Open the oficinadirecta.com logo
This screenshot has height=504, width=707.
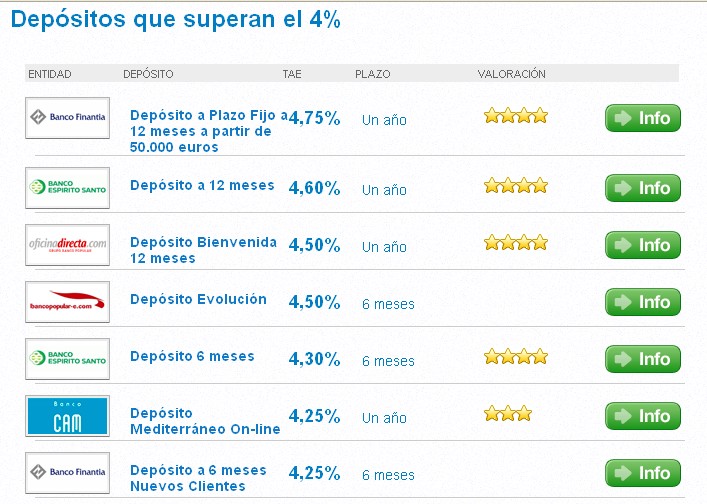67,245
